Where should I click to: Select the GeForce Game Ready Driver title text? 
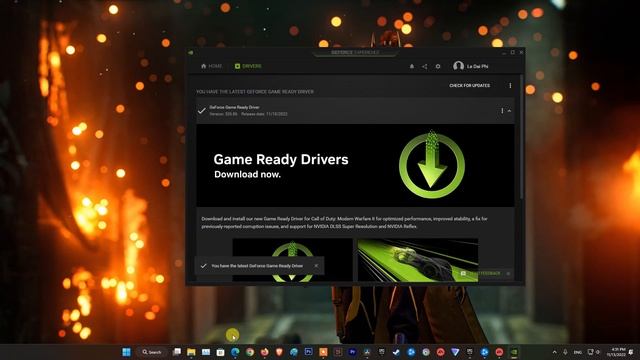(x=234, y=107)
